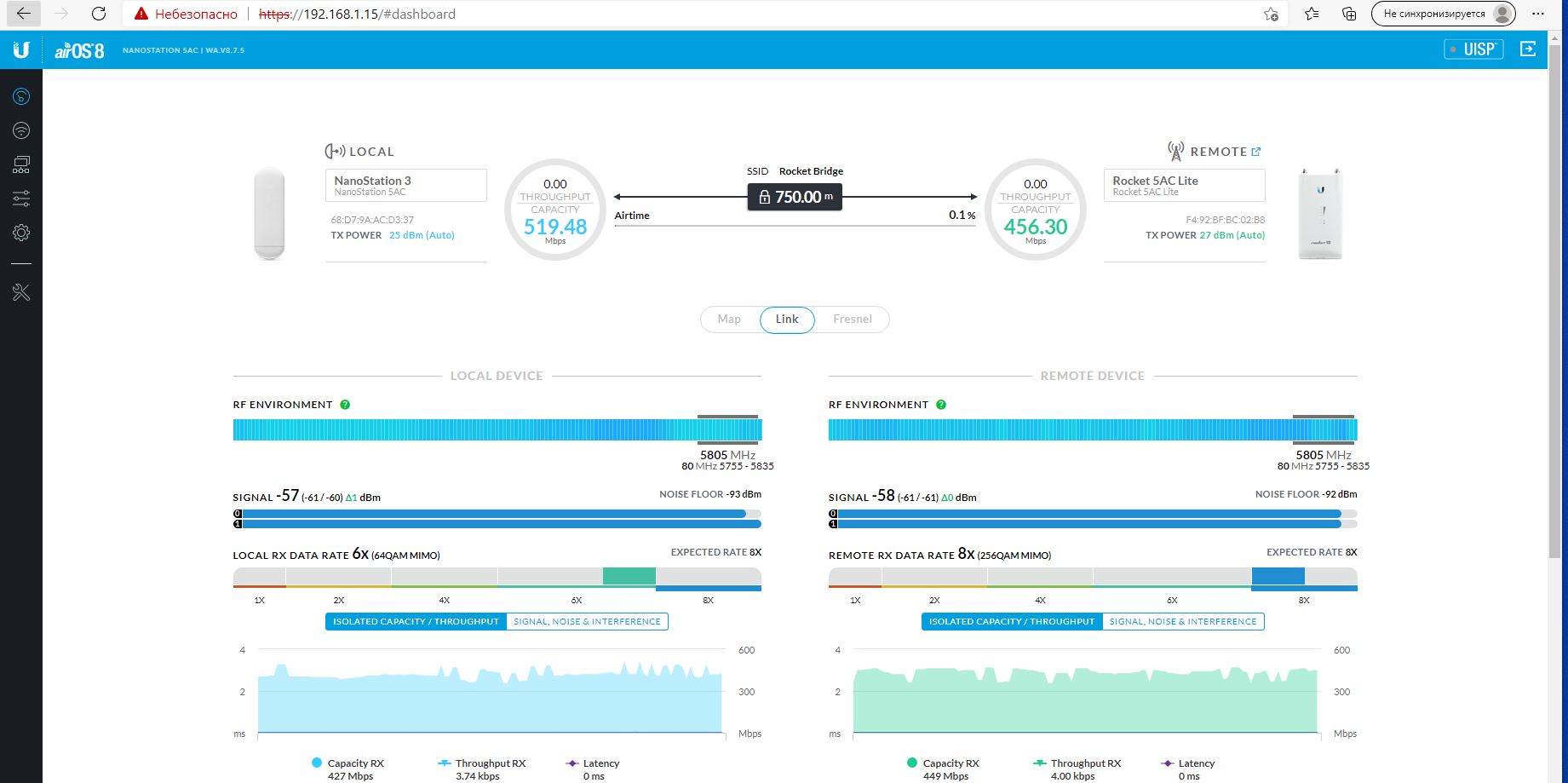This screenshot has height=783, width=1568.
Task: Click the logout icon in header
Action: (1528, 49)
